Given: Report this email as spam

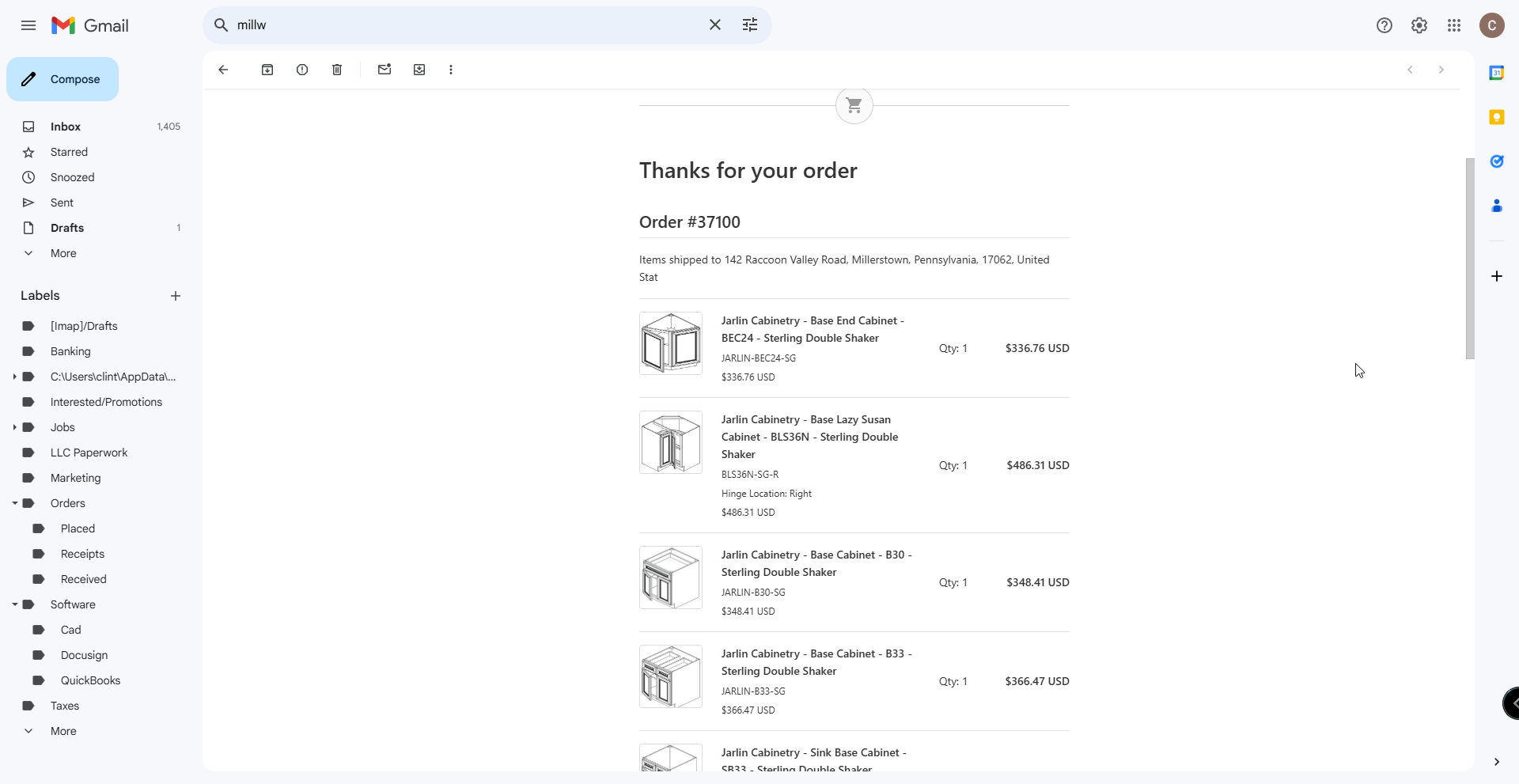Looking at the screenshot, I should pos(302,70).
